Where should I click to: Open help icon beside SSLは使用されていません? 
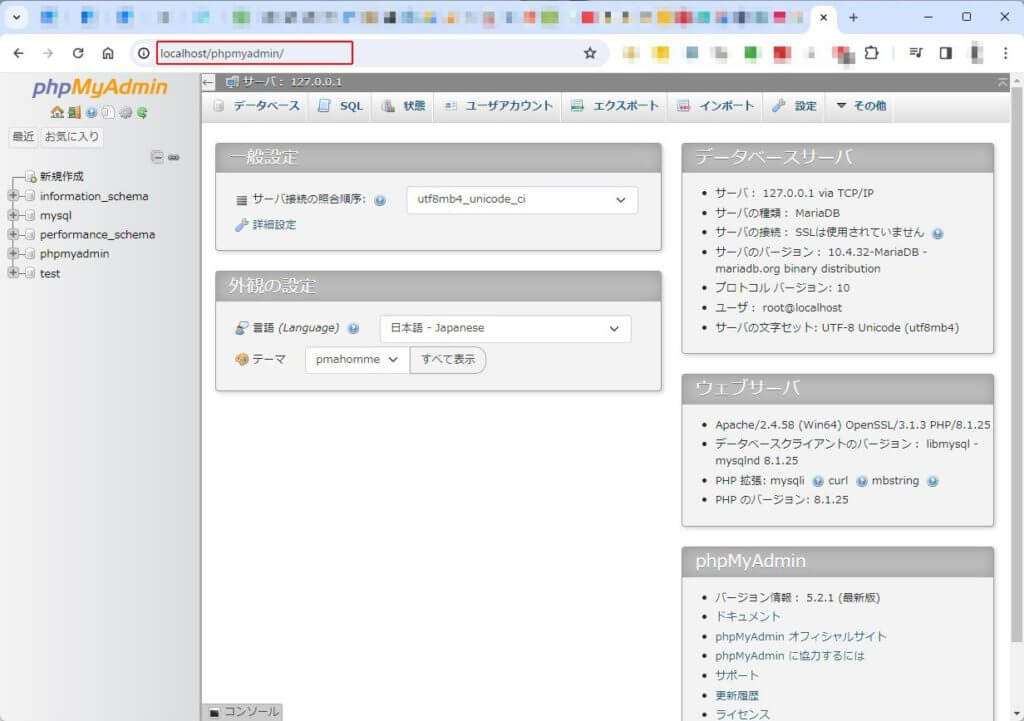[938, 234]
